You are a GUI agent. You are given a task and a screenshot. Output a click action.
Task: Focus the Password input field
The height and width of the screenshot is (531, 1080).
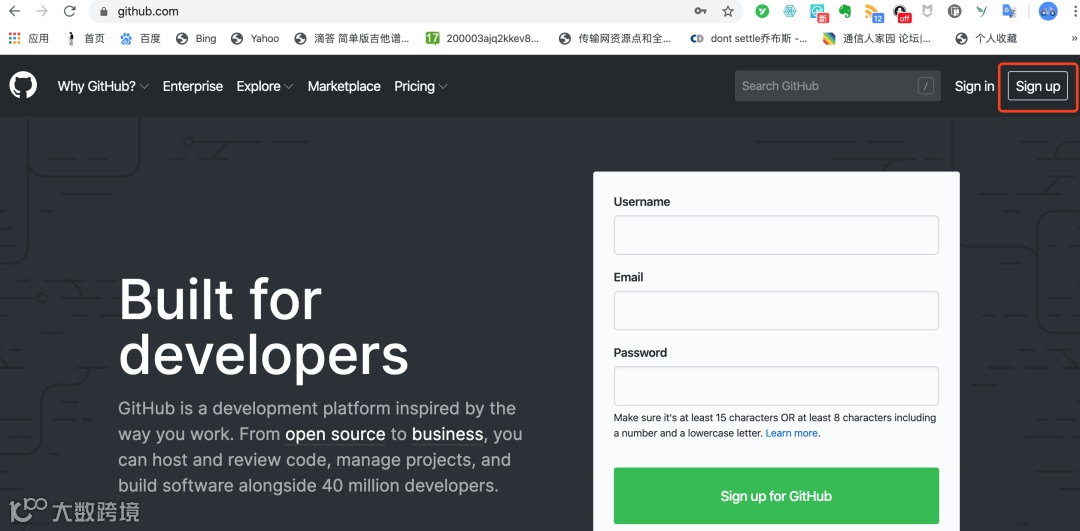tap(776, 386)
